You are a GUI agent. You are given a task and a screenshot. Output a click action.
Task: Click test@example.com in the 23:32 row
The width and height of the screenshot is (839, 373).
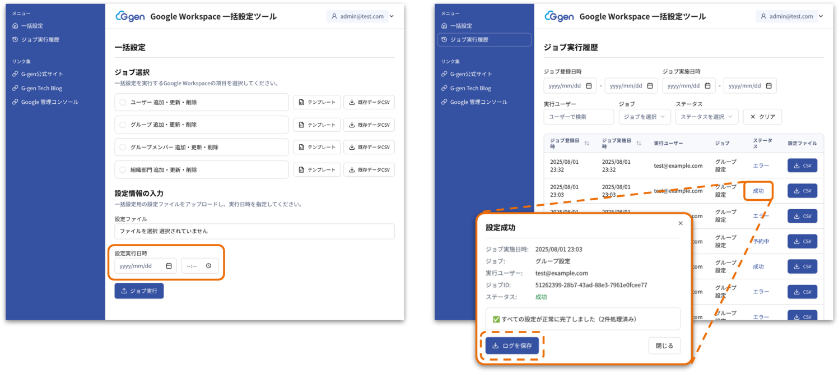(678, 165)
